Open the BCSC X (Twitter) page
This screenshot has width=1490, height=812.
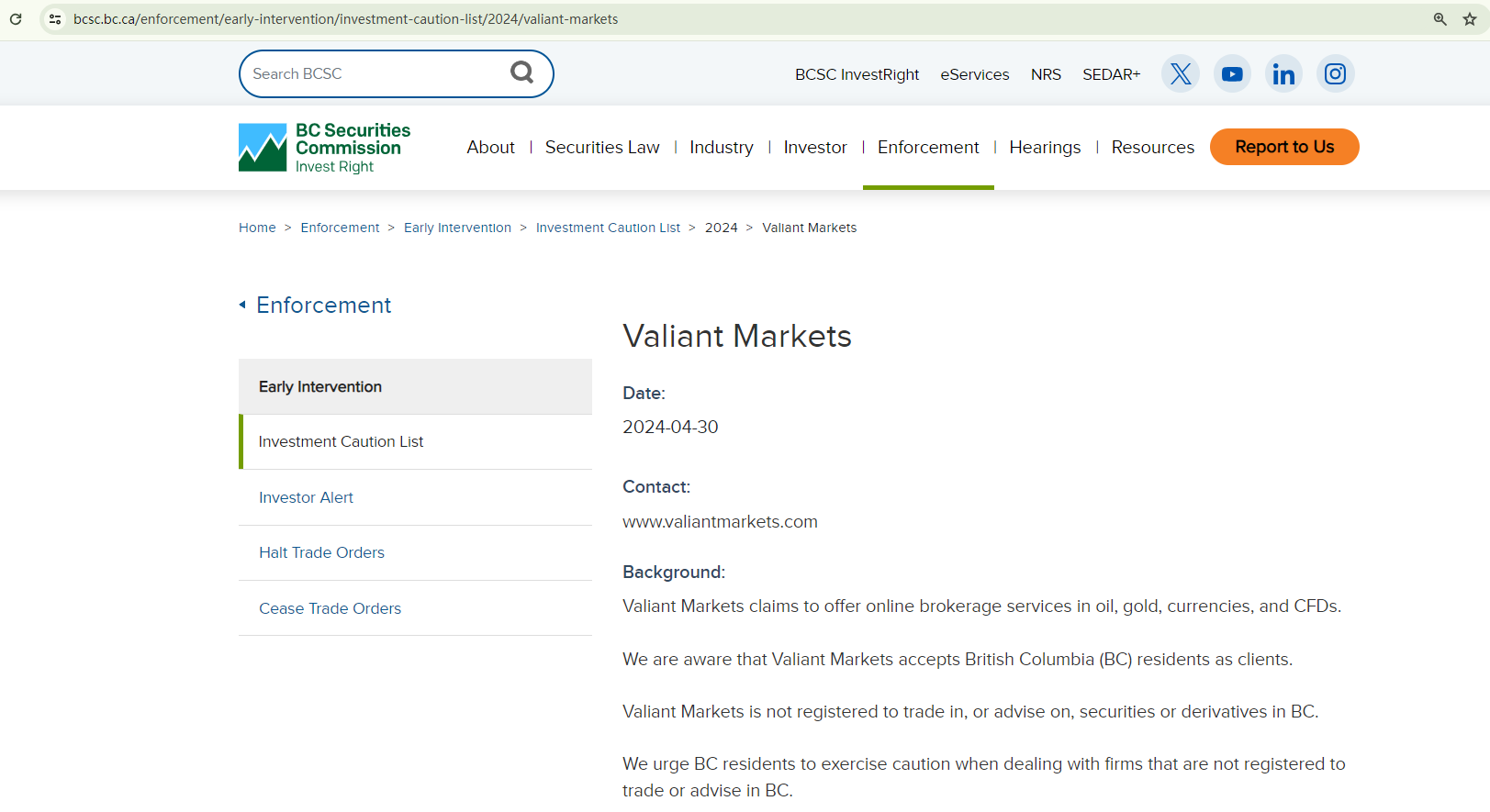(1181, 74)
